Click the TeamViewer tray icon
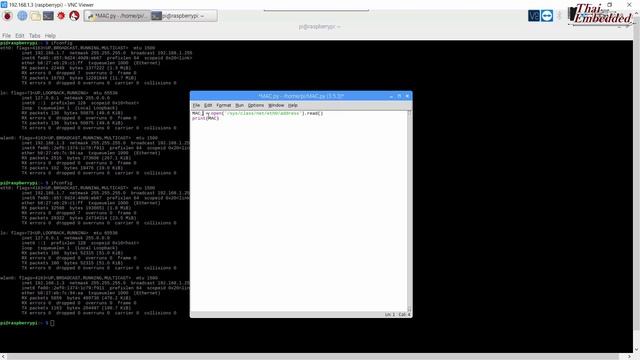Screen dimensions: 640x360 [547, 16]
